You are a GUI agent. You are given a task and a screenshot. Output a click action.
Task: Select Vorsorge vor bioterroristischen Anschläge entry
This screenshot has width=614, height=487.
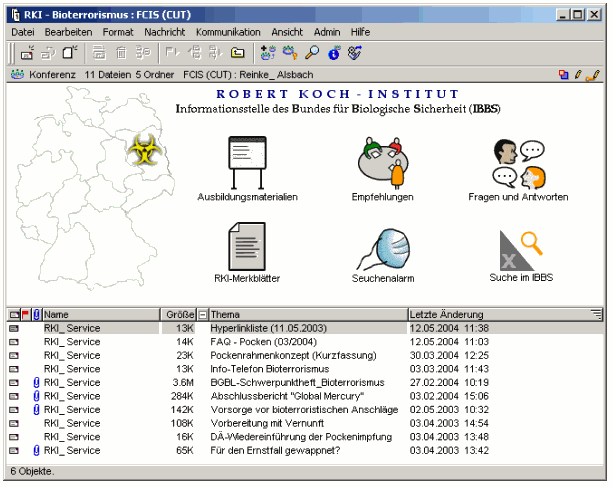pyautogui.click(x=304, y=410)
